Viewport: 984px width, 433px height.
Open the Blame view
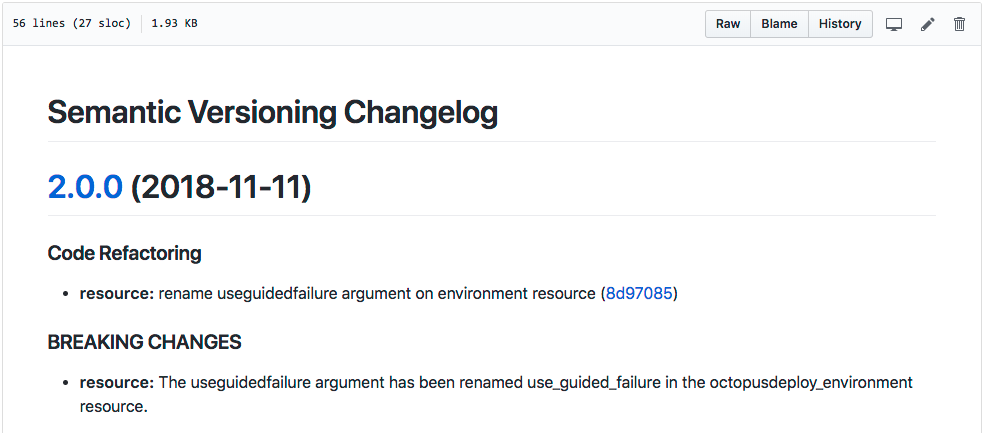pyautogui.click(x=779, y=24)
